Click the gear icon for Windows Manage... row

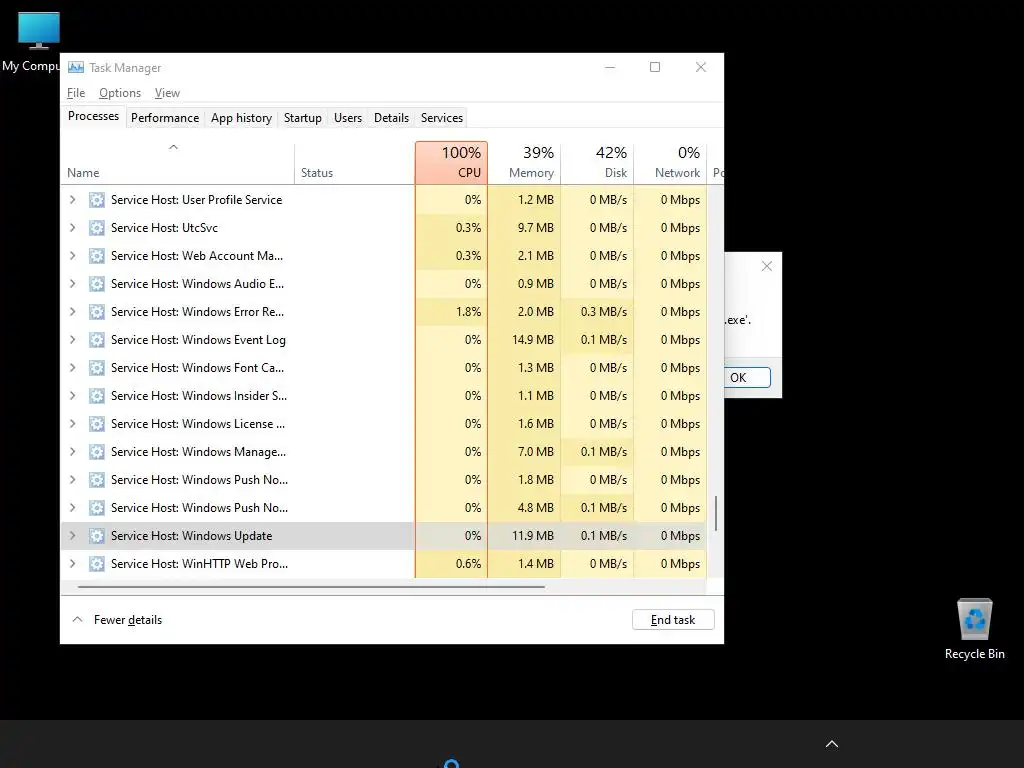coord(97,453)
